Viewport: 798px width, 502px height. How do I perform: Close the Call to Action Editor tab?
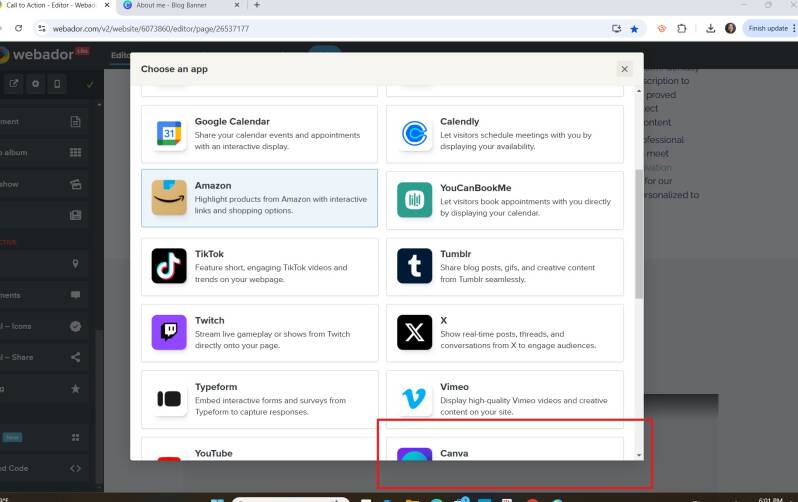[107, 5]
